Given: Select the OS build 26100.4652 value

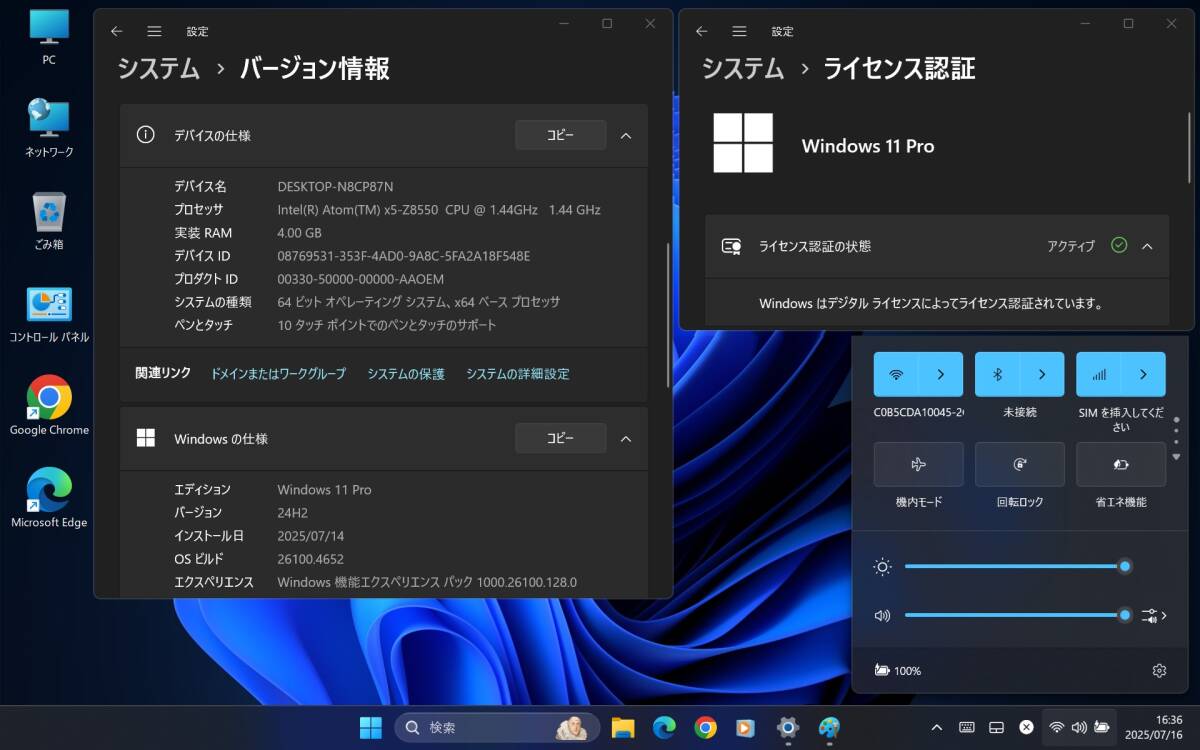Looking at the screenshot, I should [x=310, y=558].
